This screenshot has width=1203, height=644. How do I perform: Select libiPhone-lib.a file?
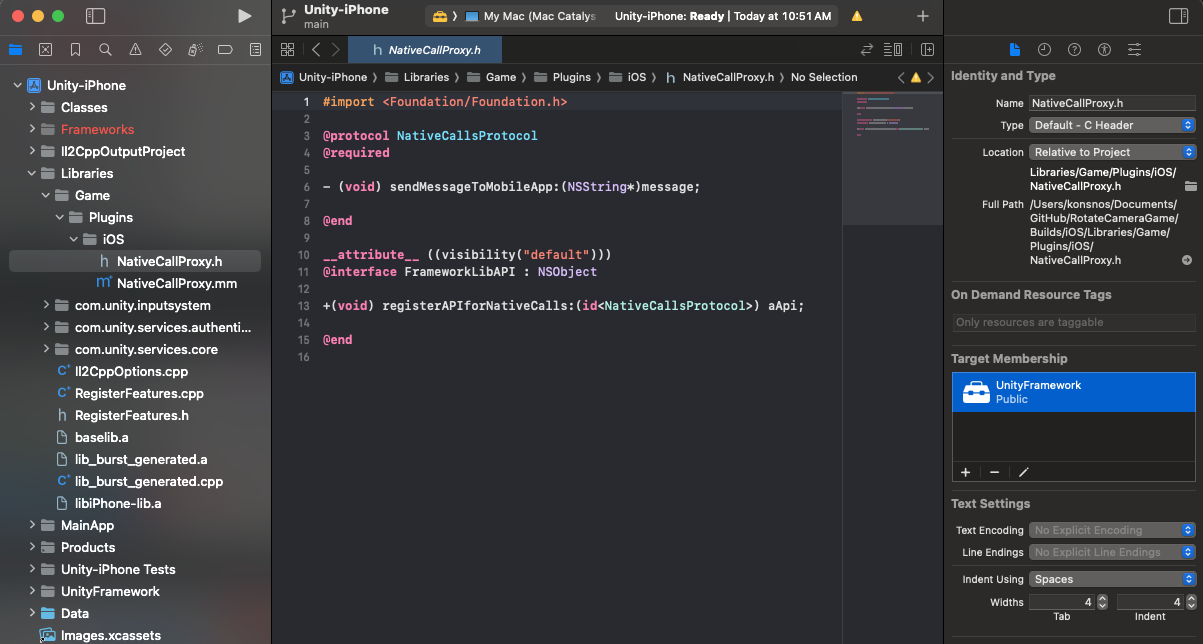tap(118, 503)
